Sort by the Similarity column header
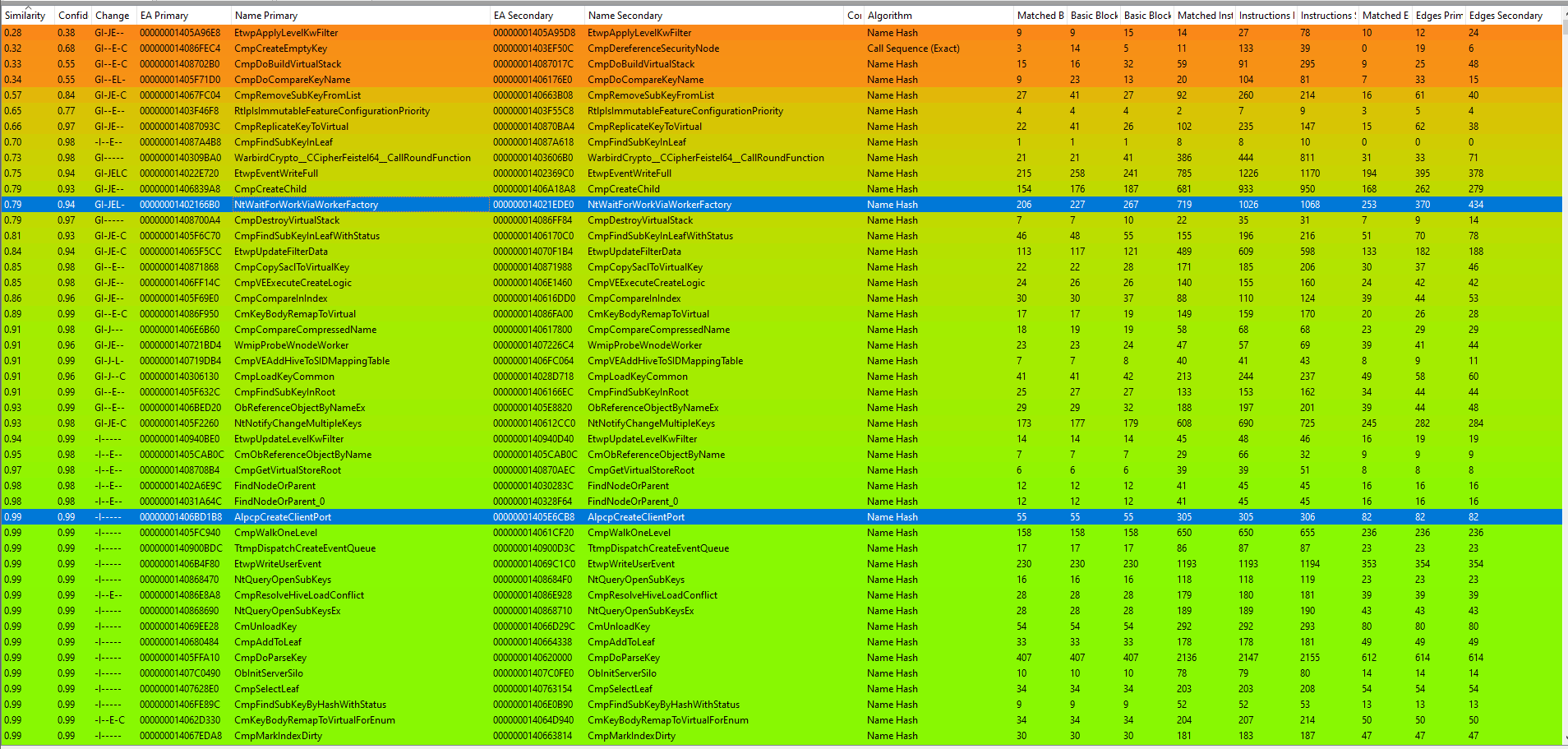The height and width of the screenshot is (749, 1568). pyautogui.click(x=25, y=16)
